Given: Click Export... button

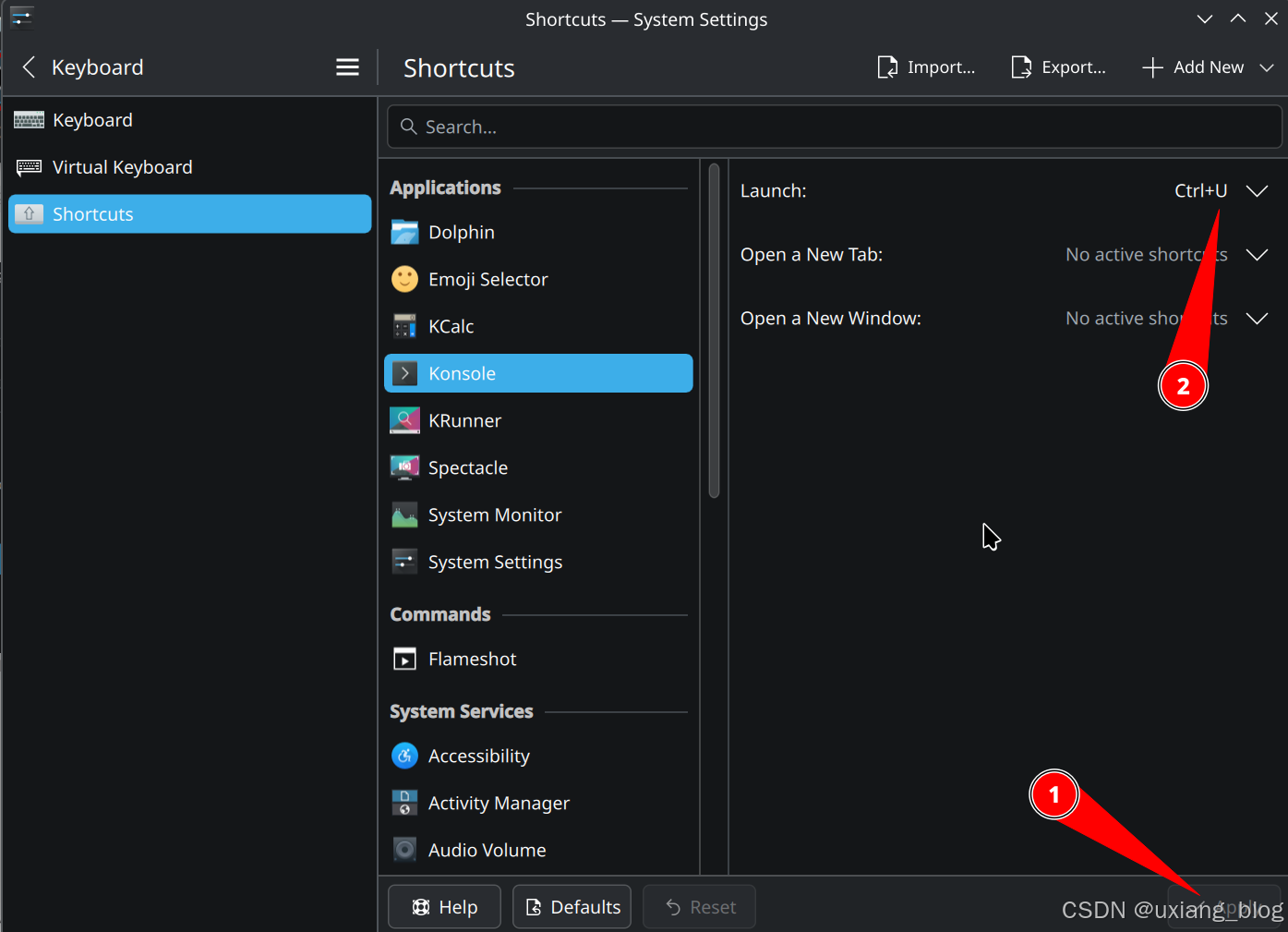Looking at the screenshot, I should click(1059, 67).
